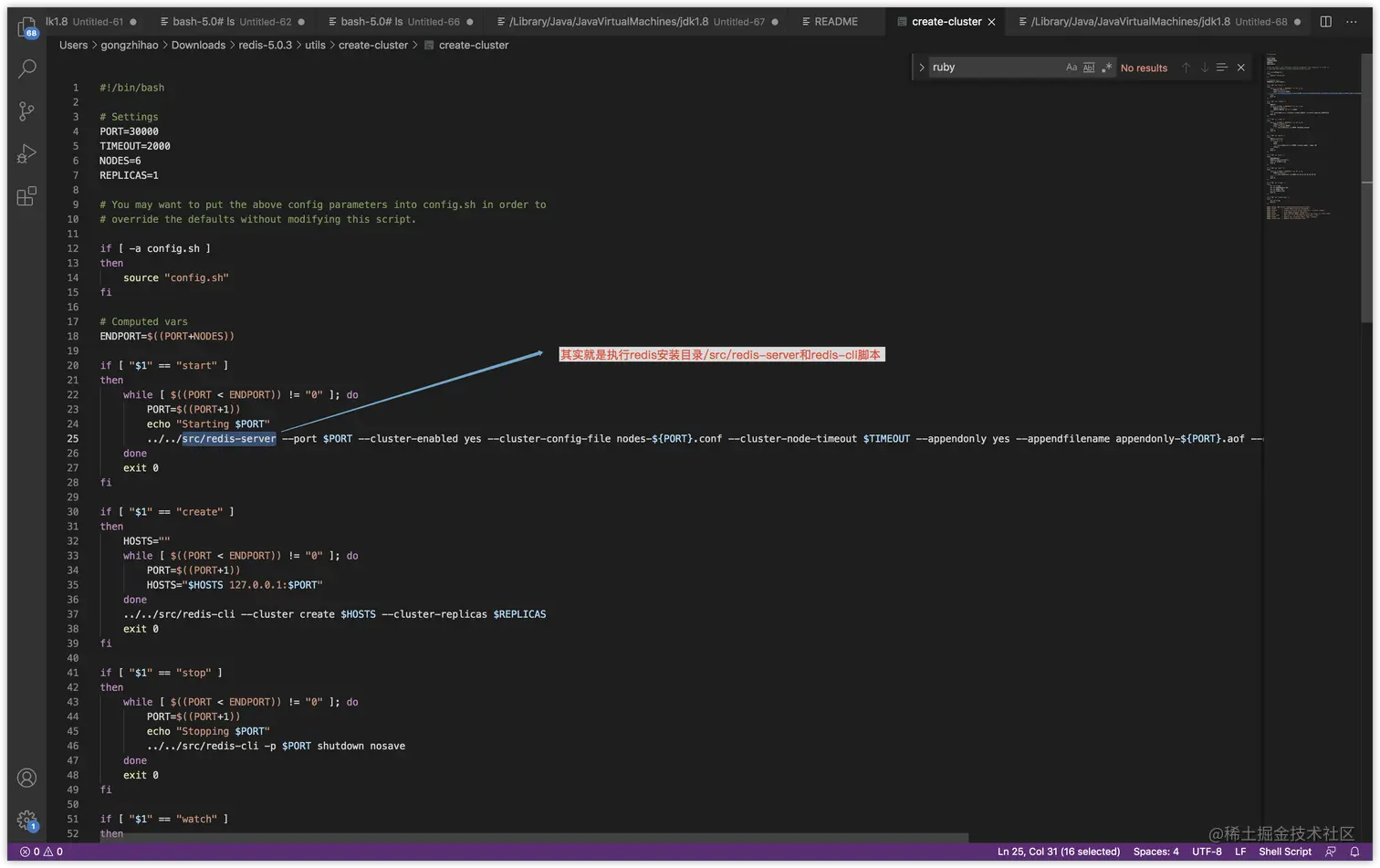Select the create-cluster tab

[946, 22]
